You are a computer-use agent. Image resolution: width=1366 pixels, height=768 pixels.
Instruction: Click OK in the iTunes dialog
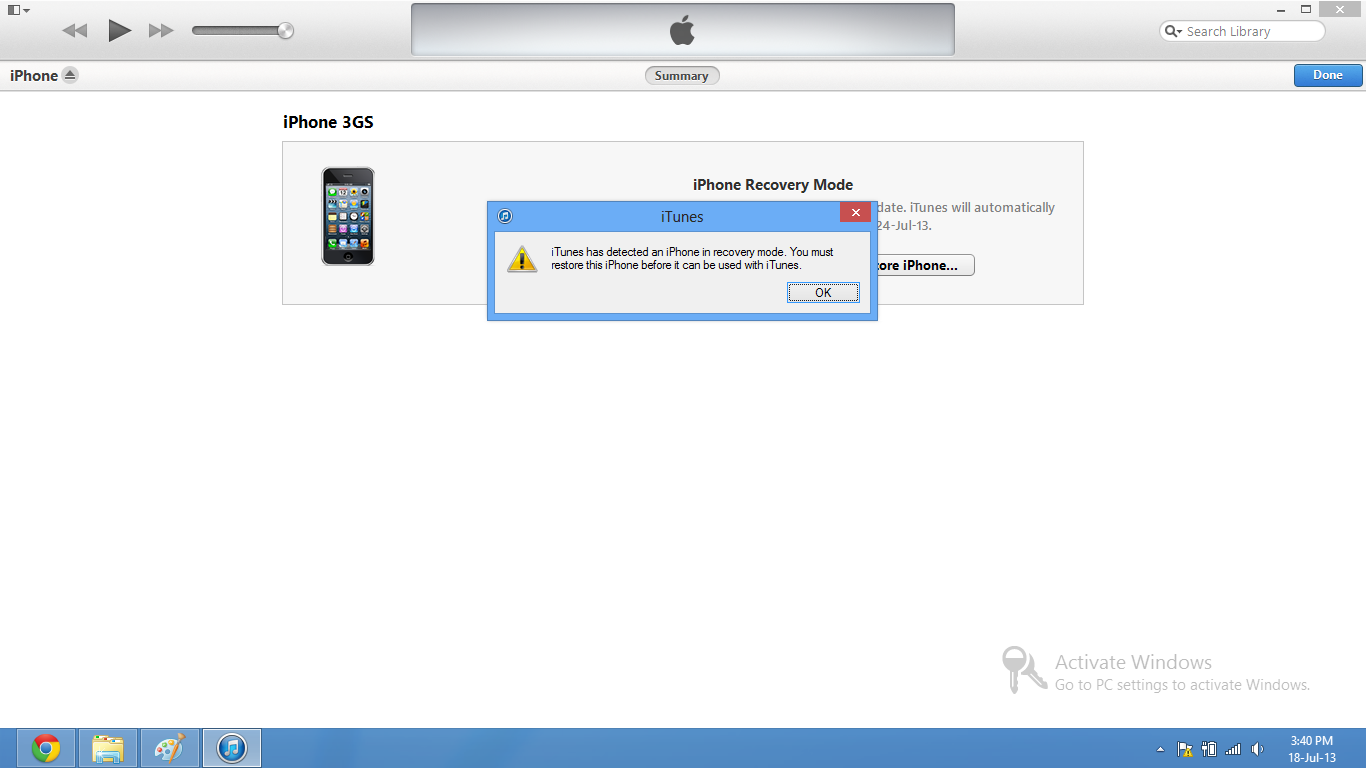823,292
